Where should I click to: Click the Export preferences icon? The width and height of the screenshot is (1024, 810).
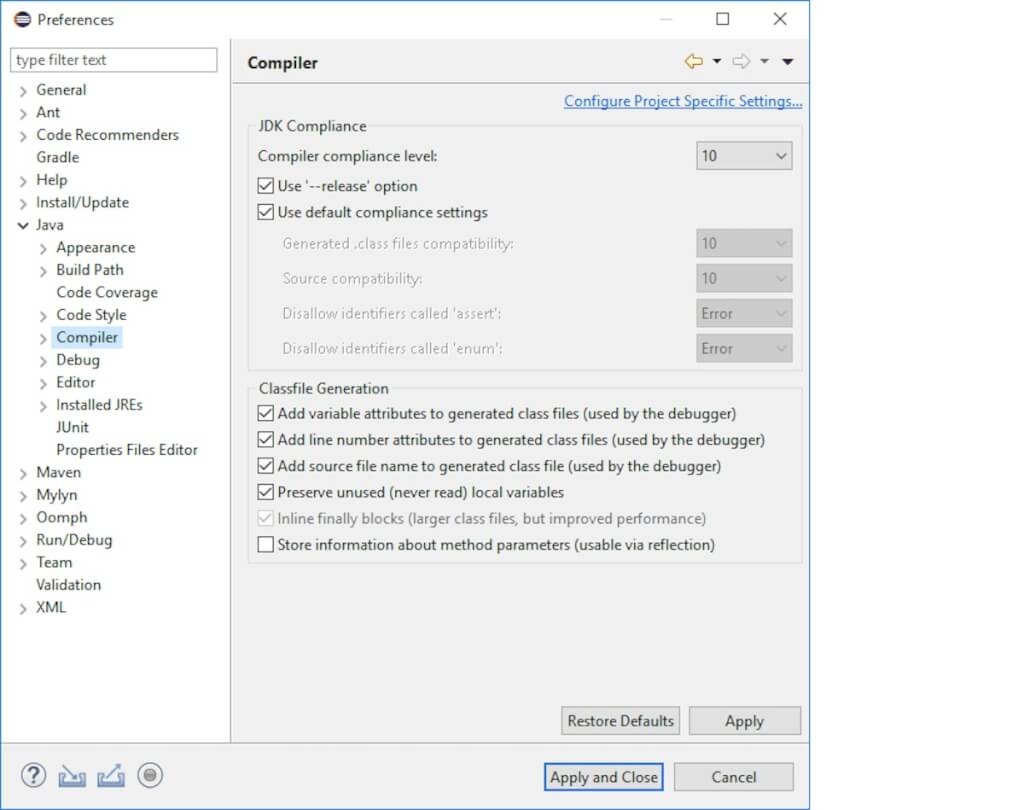(111, 775)
